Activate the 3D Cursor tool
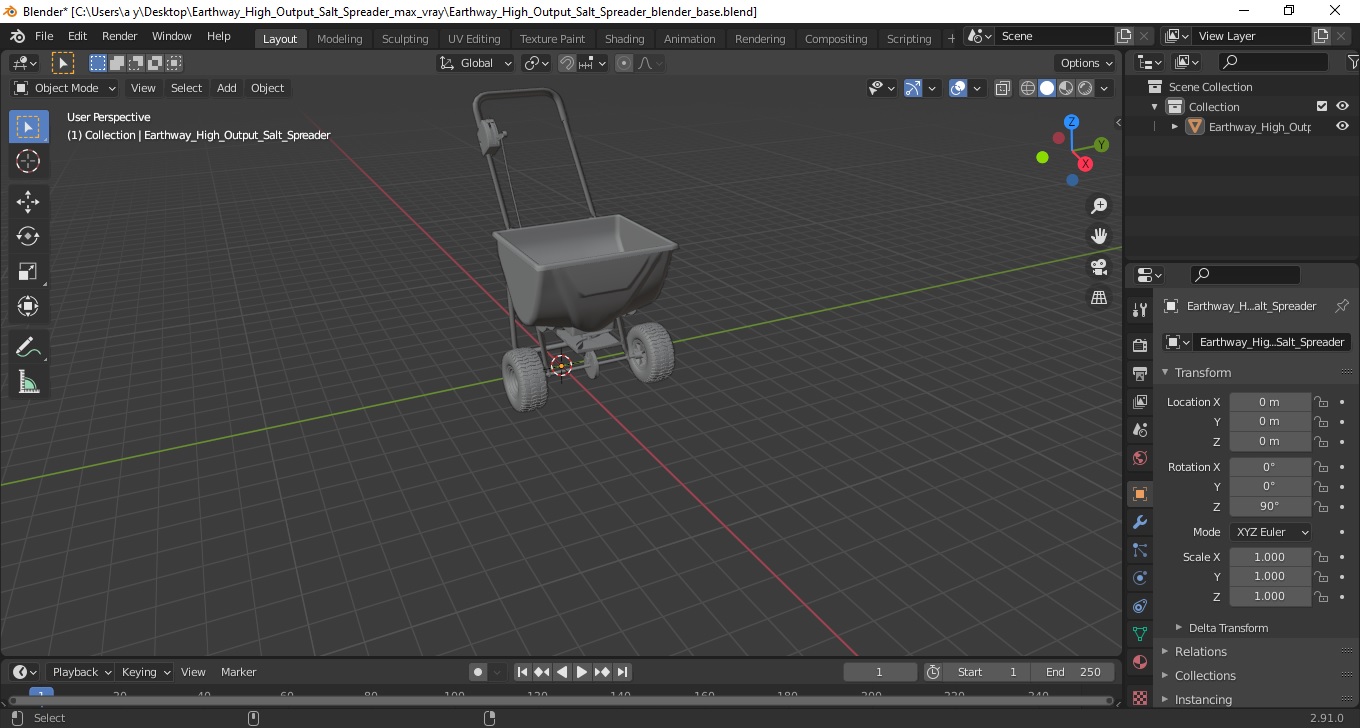The image size is (1360, 728). (x=28, y=161)
